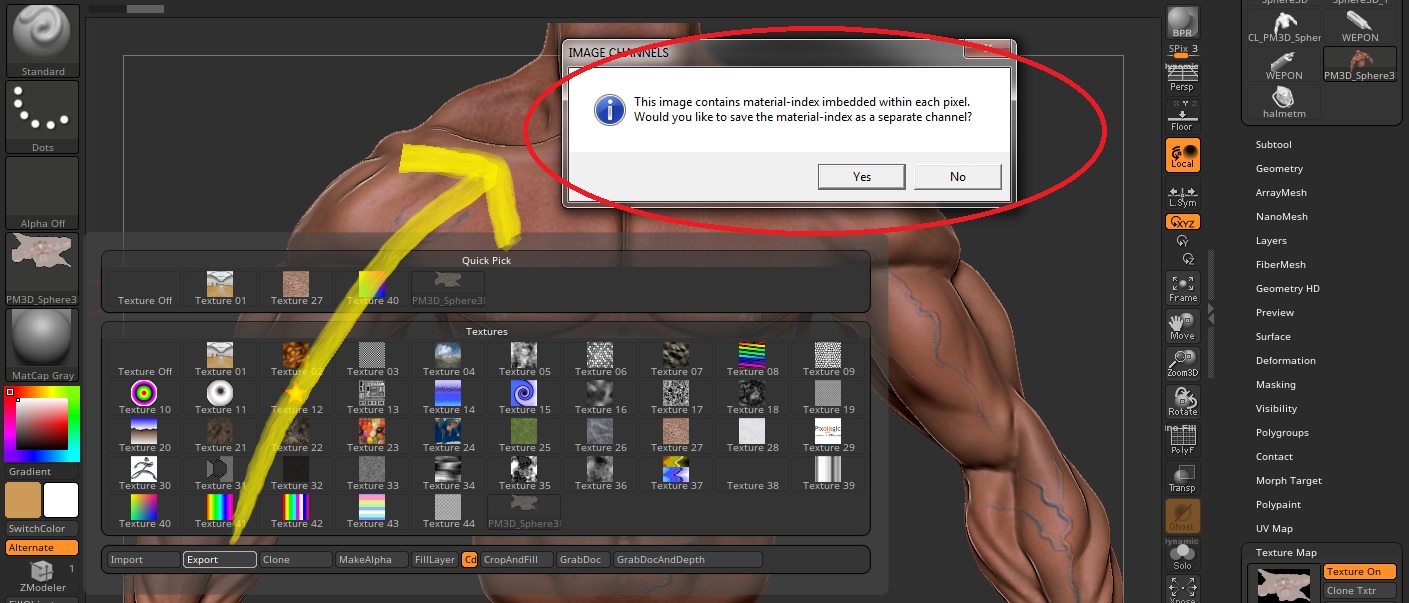The height and width of the screenshot is (603, 1409).
Task: Toggle Solo mode
Action: 1183,556
